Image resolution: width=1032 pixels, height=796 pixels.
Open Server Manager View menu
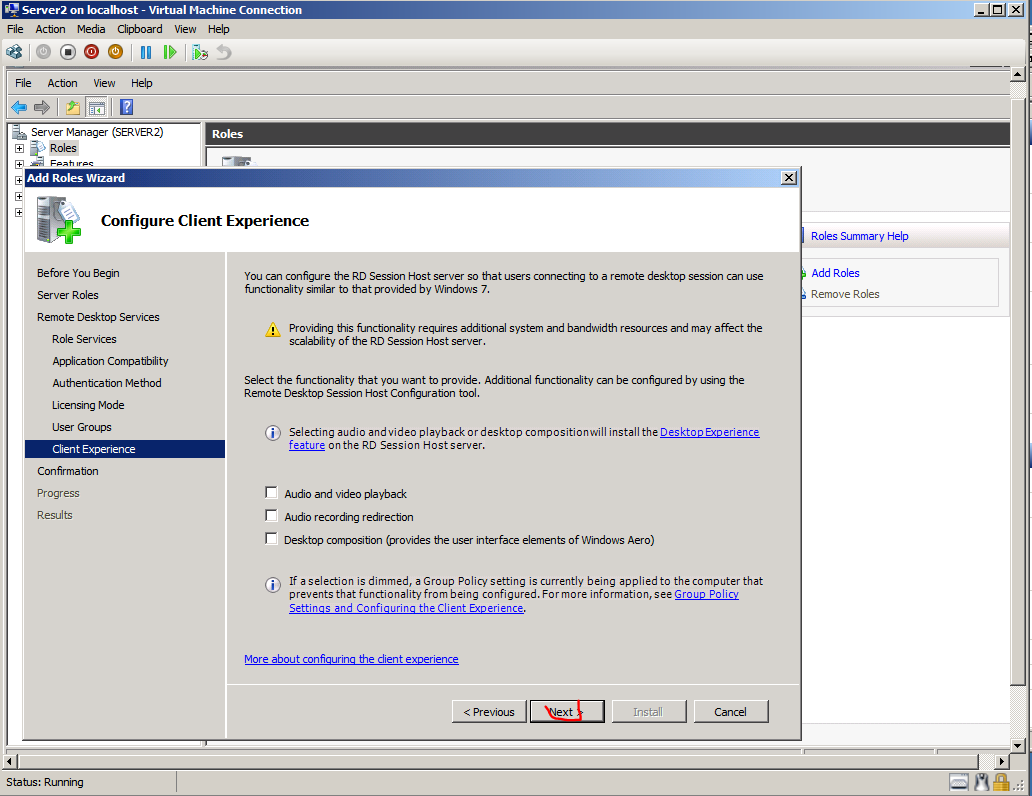[104, 83]
